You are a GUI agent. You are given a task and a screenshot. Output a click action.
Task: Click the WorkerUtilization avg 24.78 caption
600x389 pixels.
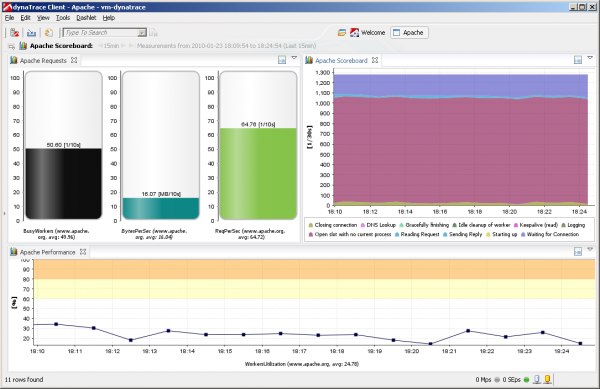pos(302,364)
